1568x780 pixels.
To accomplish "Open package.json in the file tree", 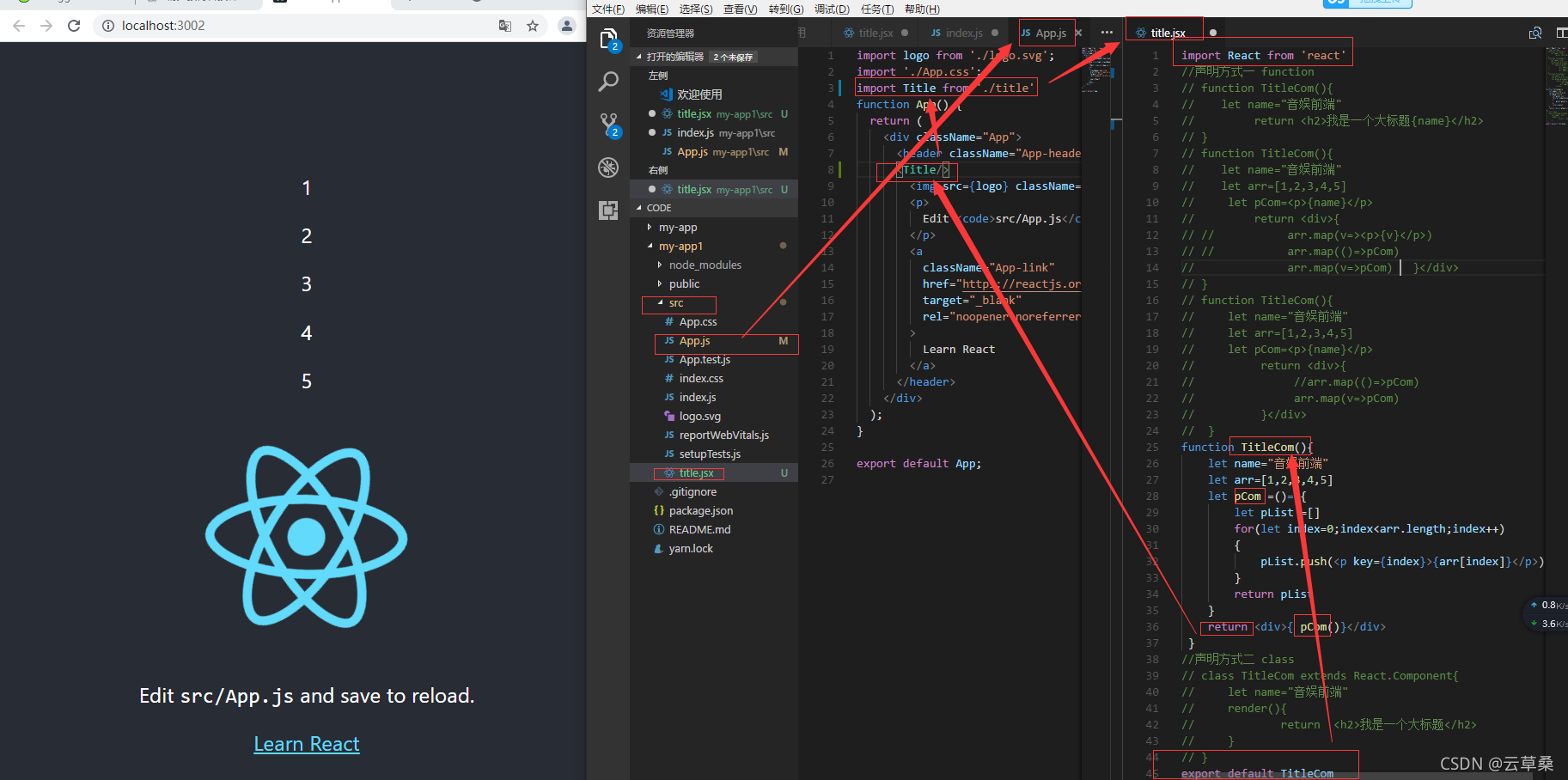I will [700, 511].
